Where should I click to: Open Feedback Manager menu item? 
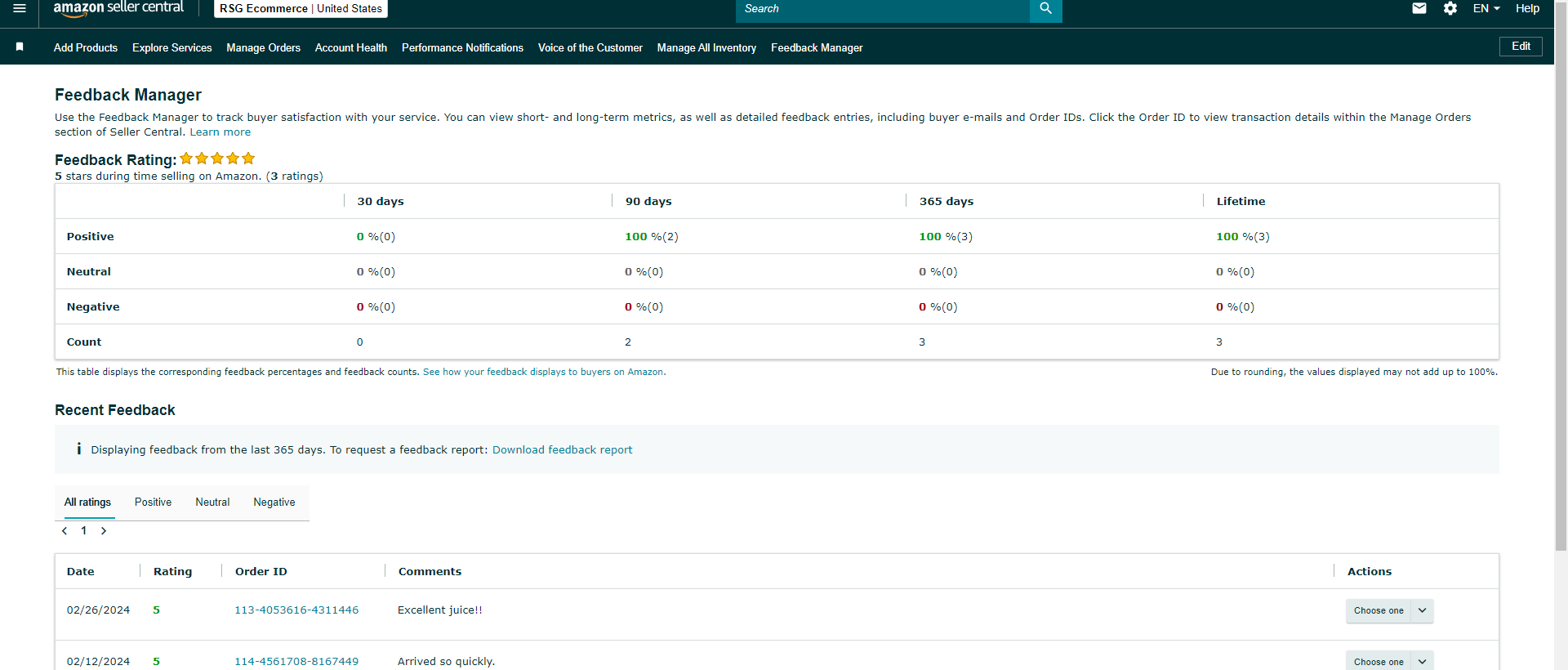coord(817,47)
